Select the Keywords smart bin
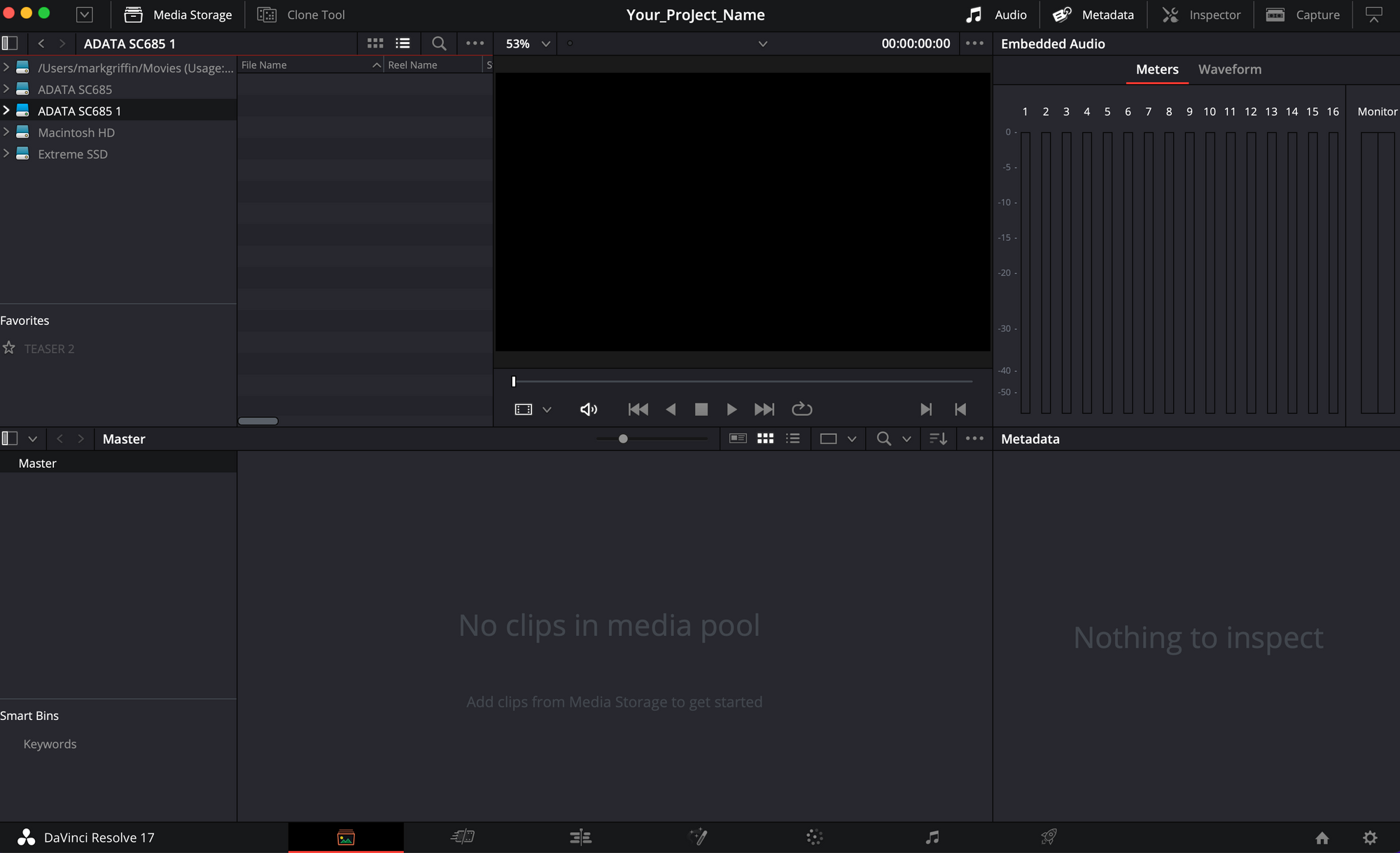This screenshot has height=853, width=1400. [x=50, y=744]
